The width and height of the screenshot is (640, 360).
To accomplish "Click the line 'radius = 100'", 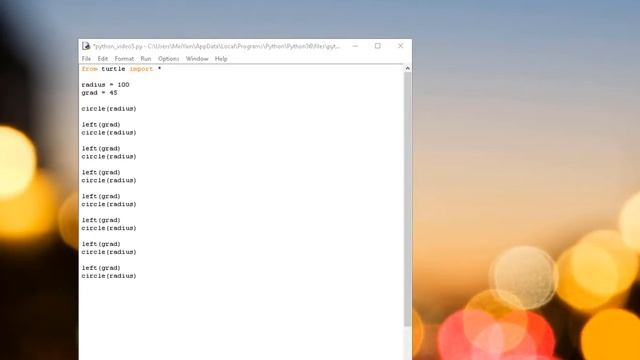I will [105, 85].
